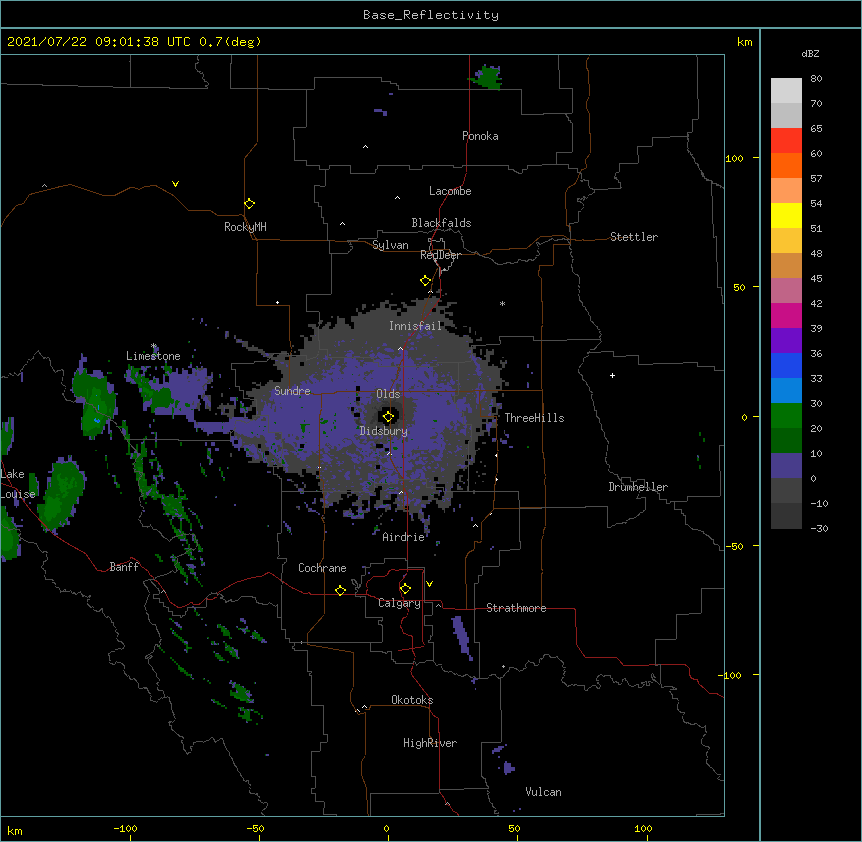
Task: Click the purple 10 dBZ color swatch
Action: 786,466
